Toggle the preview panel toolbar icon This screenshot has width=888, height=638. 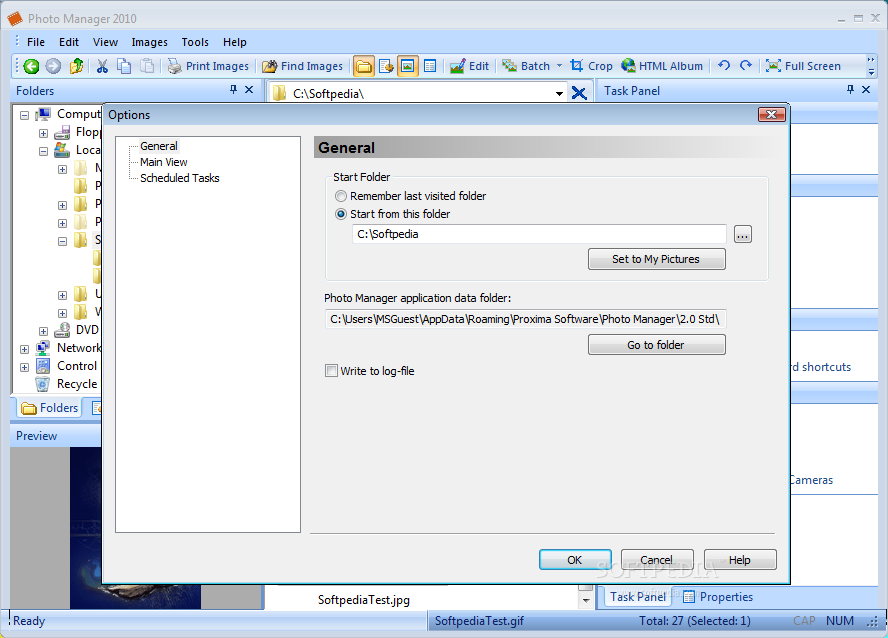[x=408, y=66]
